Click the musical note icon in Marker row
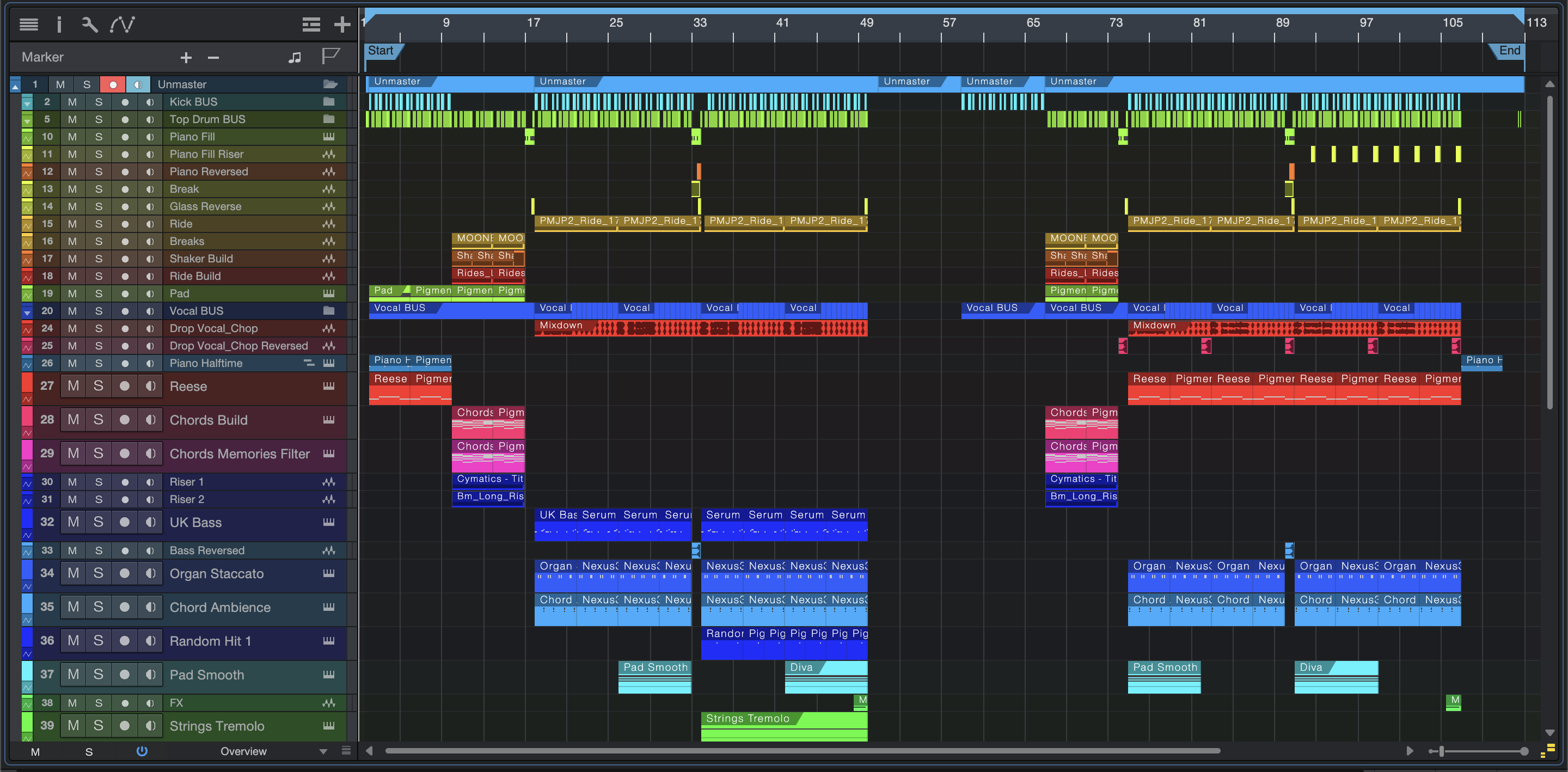1568x772 pixels. [295, 57]
